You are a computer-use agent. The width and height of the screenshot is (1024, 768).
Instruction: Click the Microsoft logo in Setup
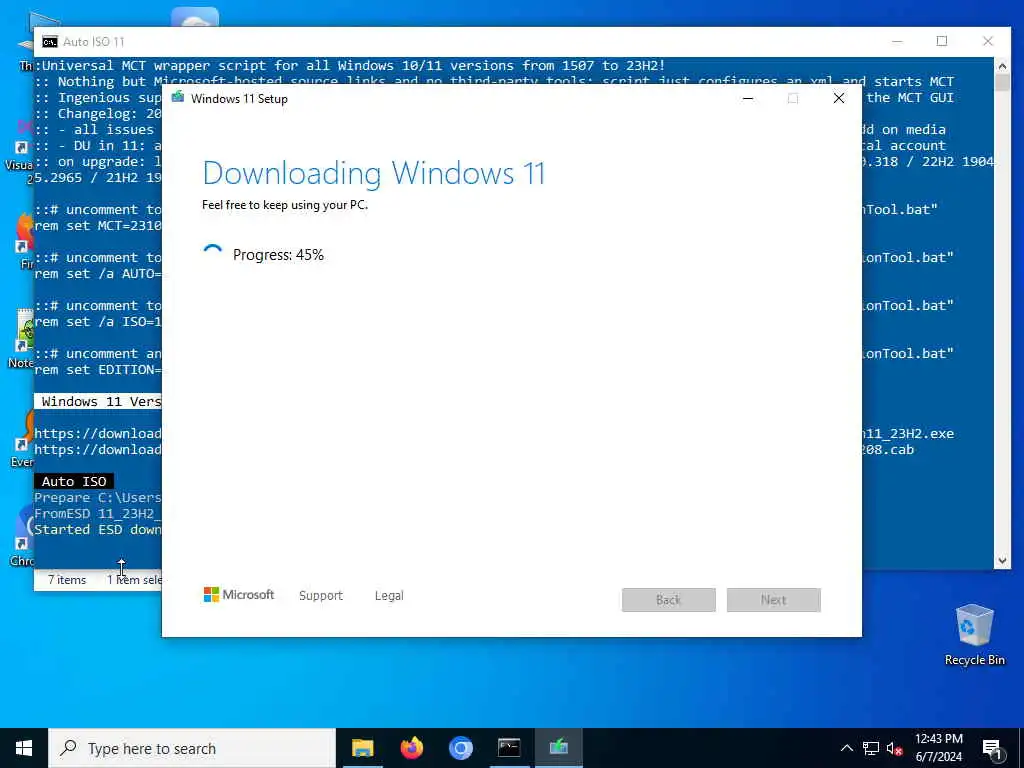pos(239,594)
